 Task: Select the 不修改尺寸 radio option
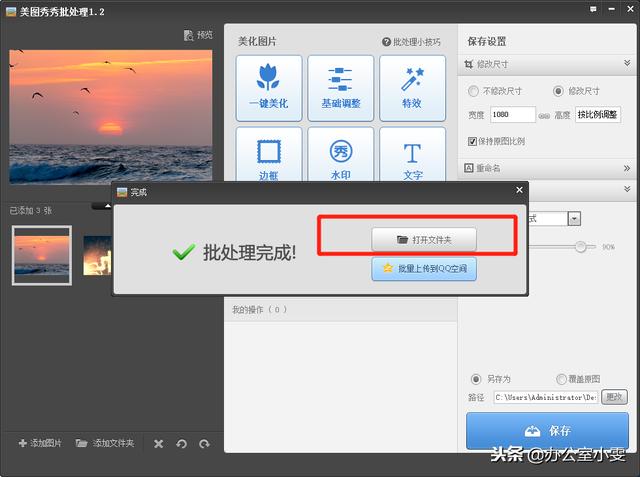click(x=473, y=91)
